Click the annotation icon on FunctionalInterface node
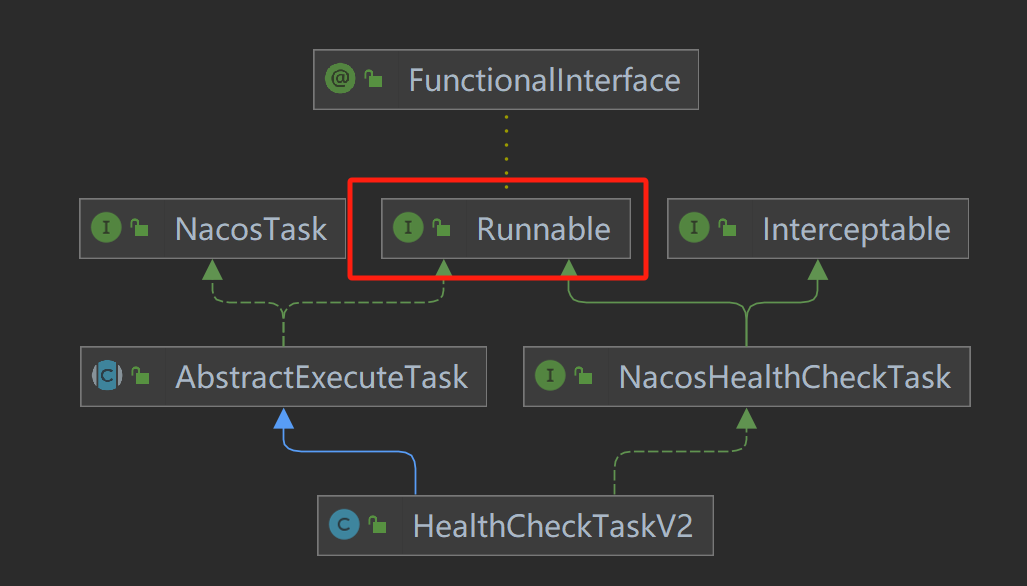Viewport: 1027px width, 586px height. [342, 79]
